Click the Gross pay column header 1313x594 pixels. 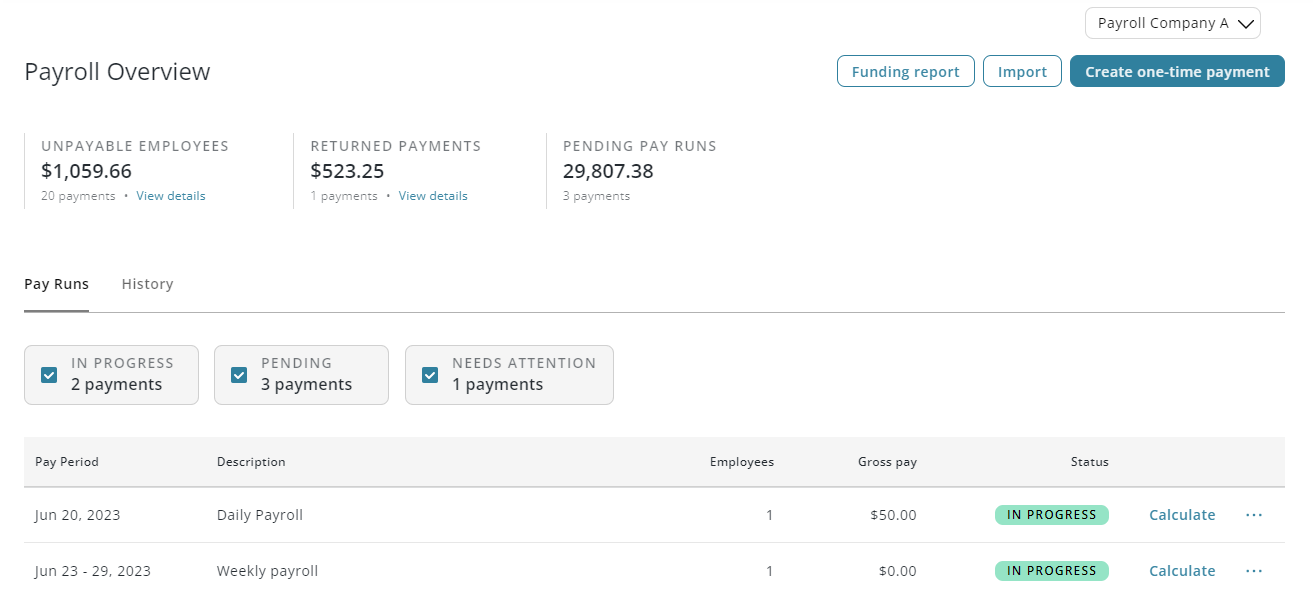[887, 462]
